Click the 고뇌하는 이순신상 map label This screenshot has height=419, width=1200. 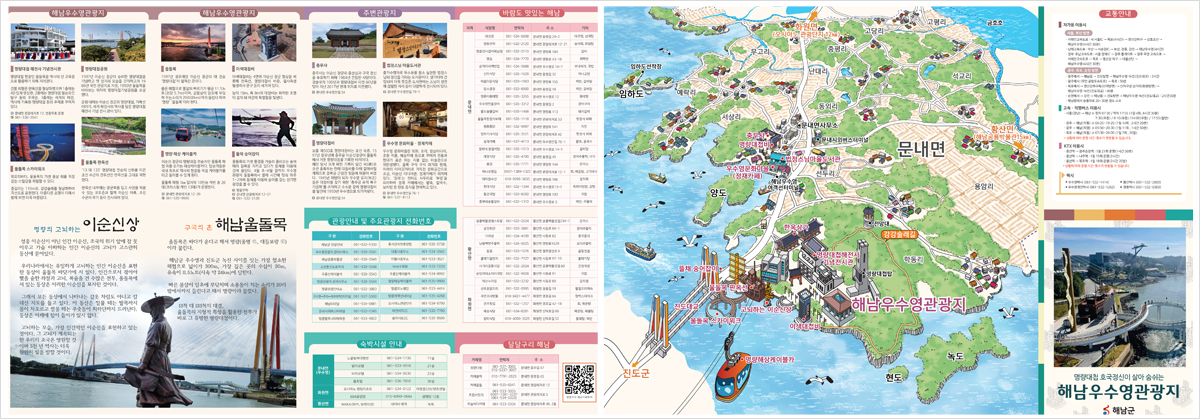pyautogui.click(x=764, y=310)
